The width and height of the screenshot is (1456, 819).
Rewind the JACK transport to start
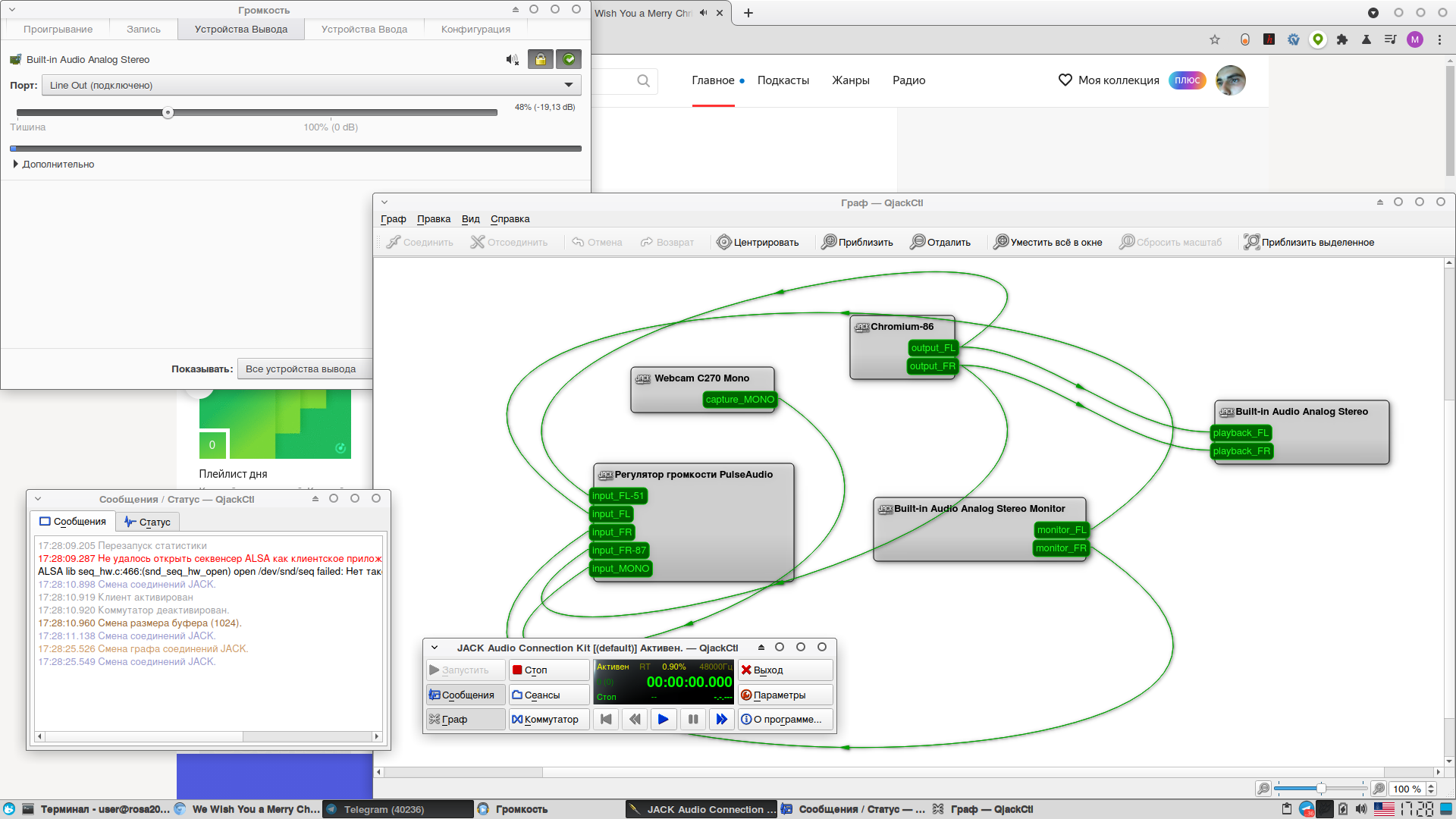(x=606, y=719)
